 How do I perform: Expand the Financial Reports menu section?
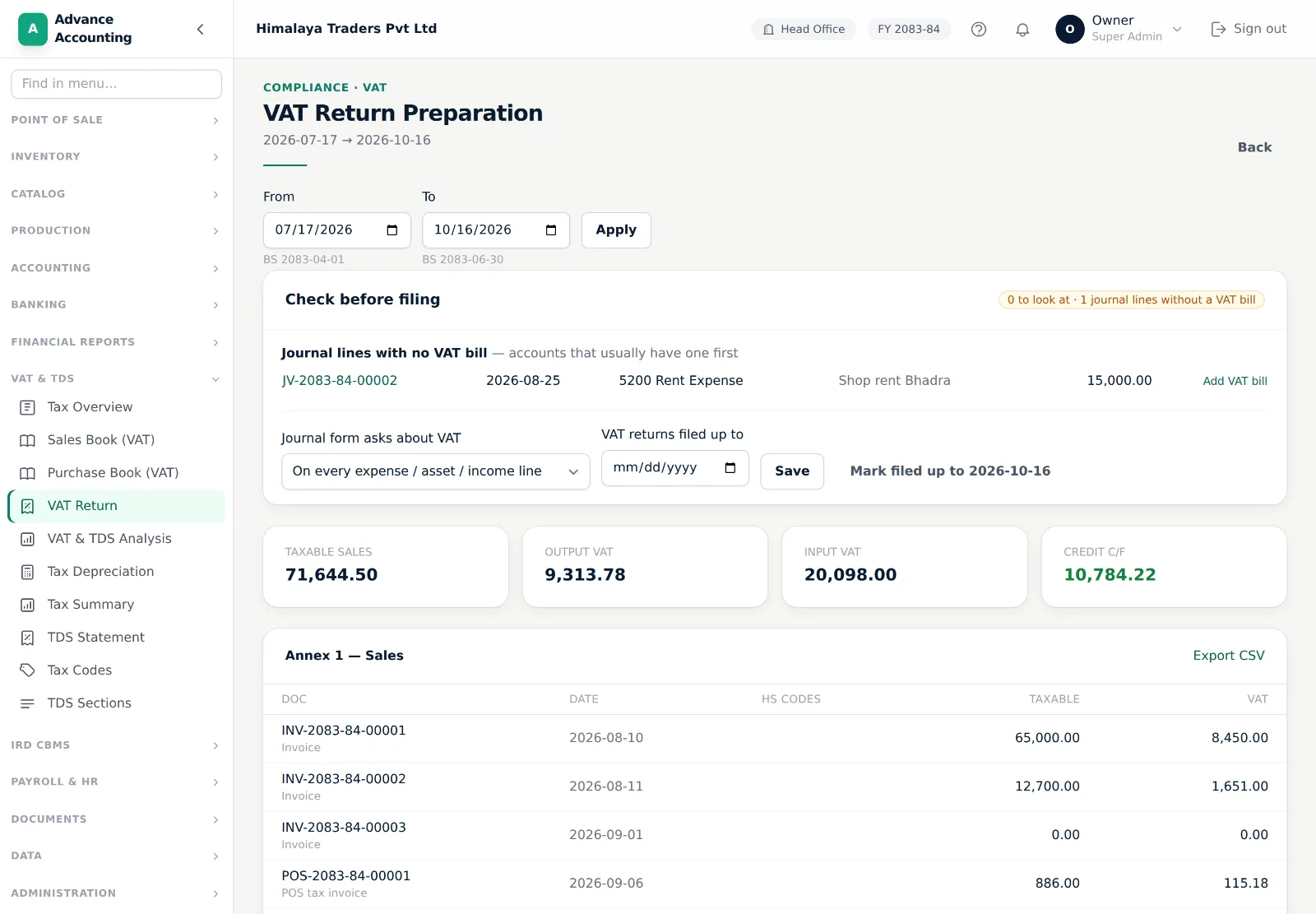pyautogui.click(x=116, y=342)
